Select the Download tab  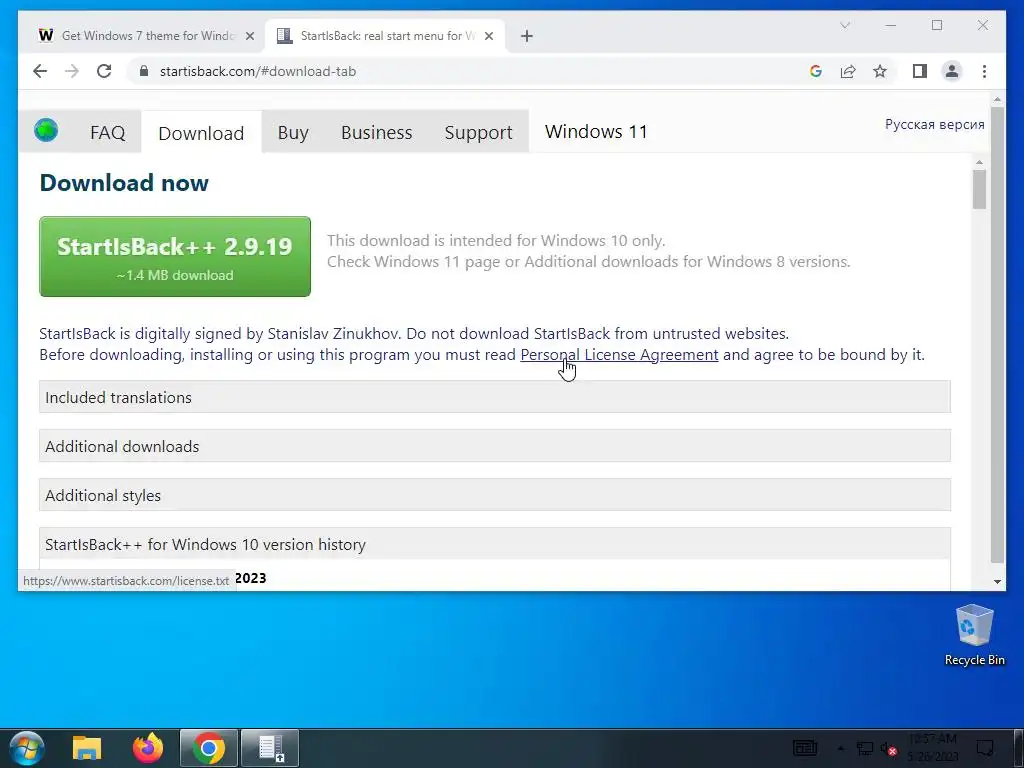tap(201, 133)
